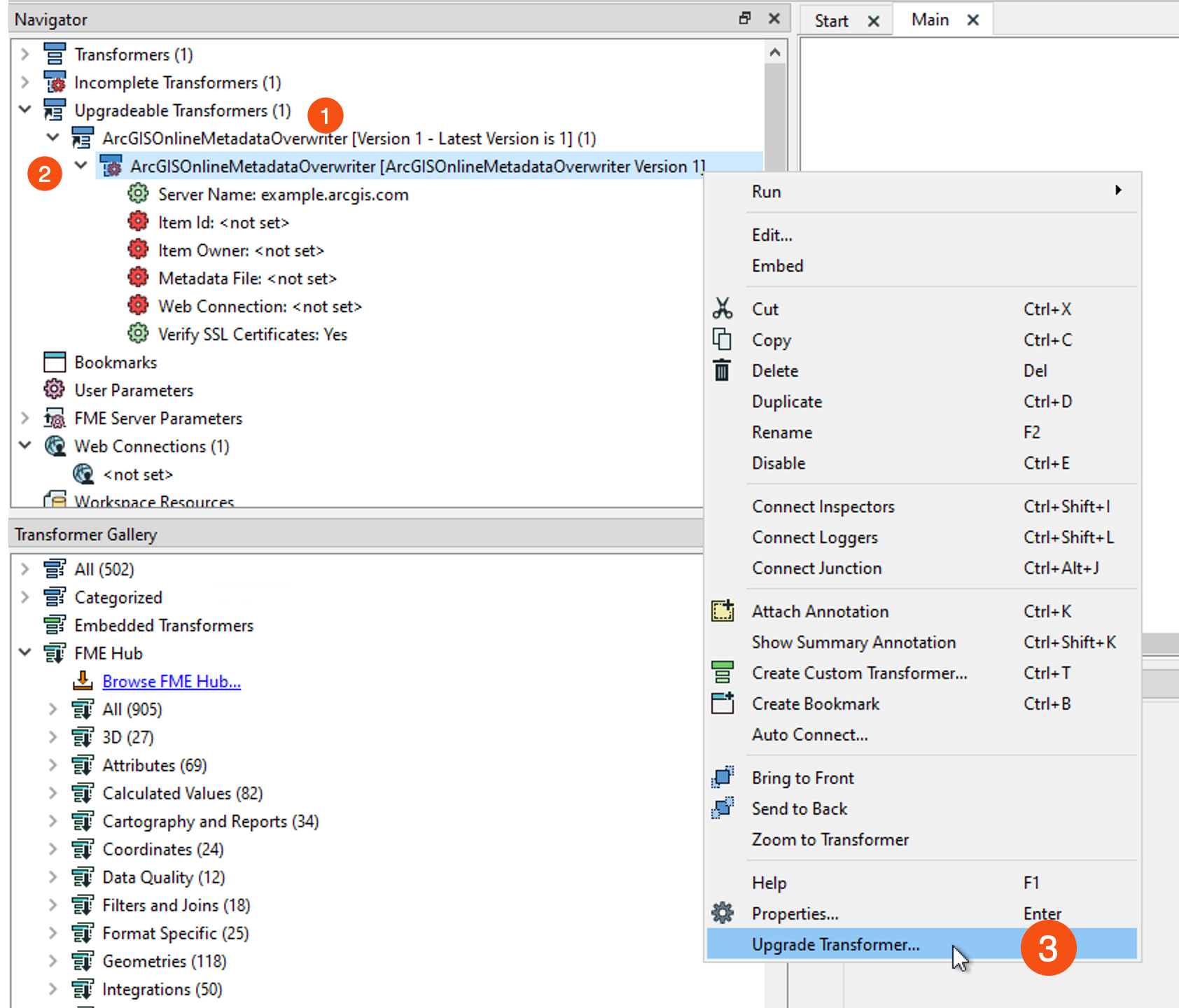Click the Cut scissors icon in menu
The height and width of the screenshot is (1008, 1179).
(723, 309)
